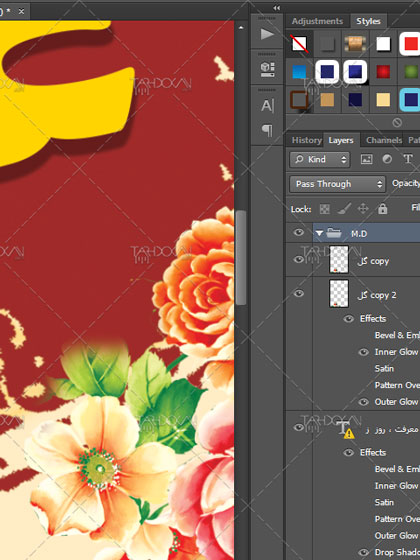Toggle Effects visibility on گل copy 2
420x560 pixels.
tap(349, 318)
